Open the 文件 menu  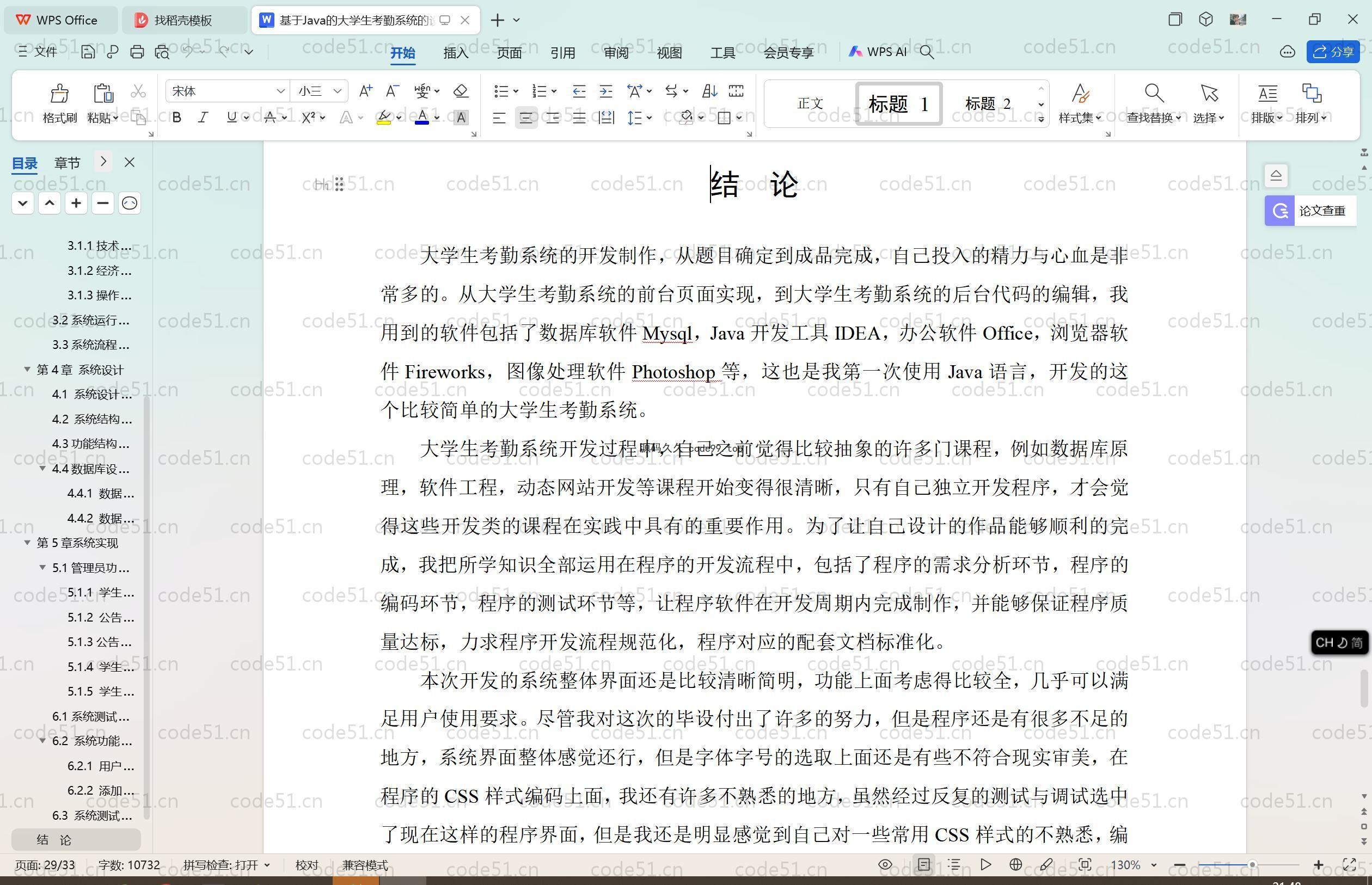pos(38,52)
